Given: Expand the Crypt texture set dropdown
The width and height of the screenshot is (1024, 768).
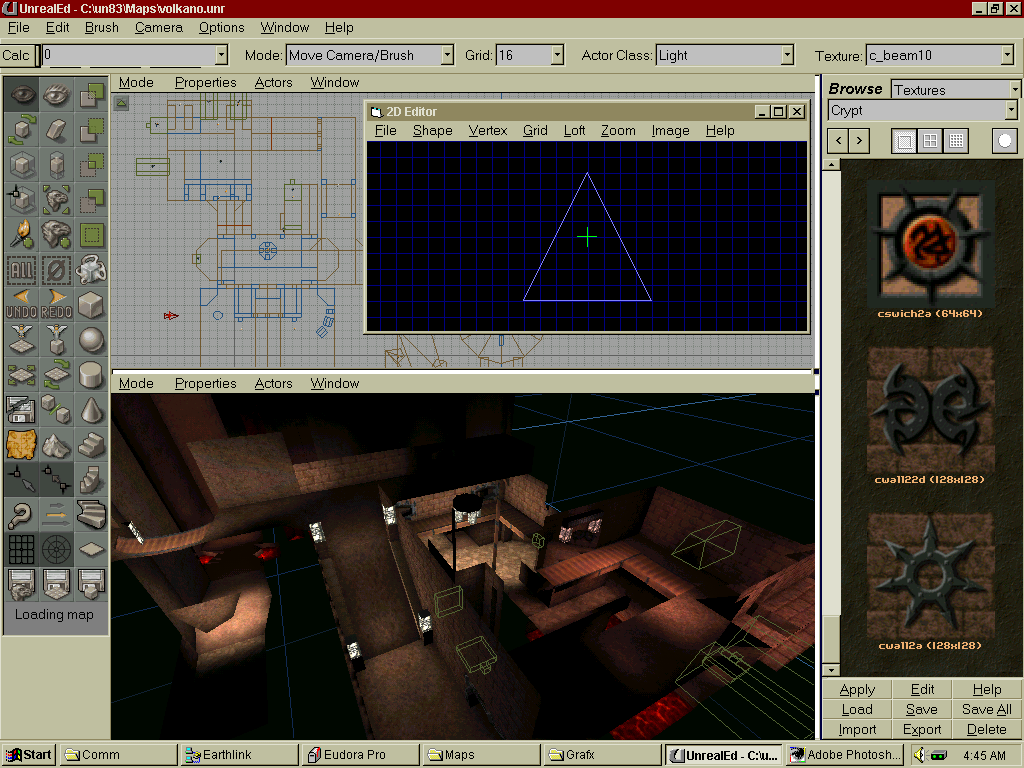Looking at the screenshot, I should [x=1011, y=111].
